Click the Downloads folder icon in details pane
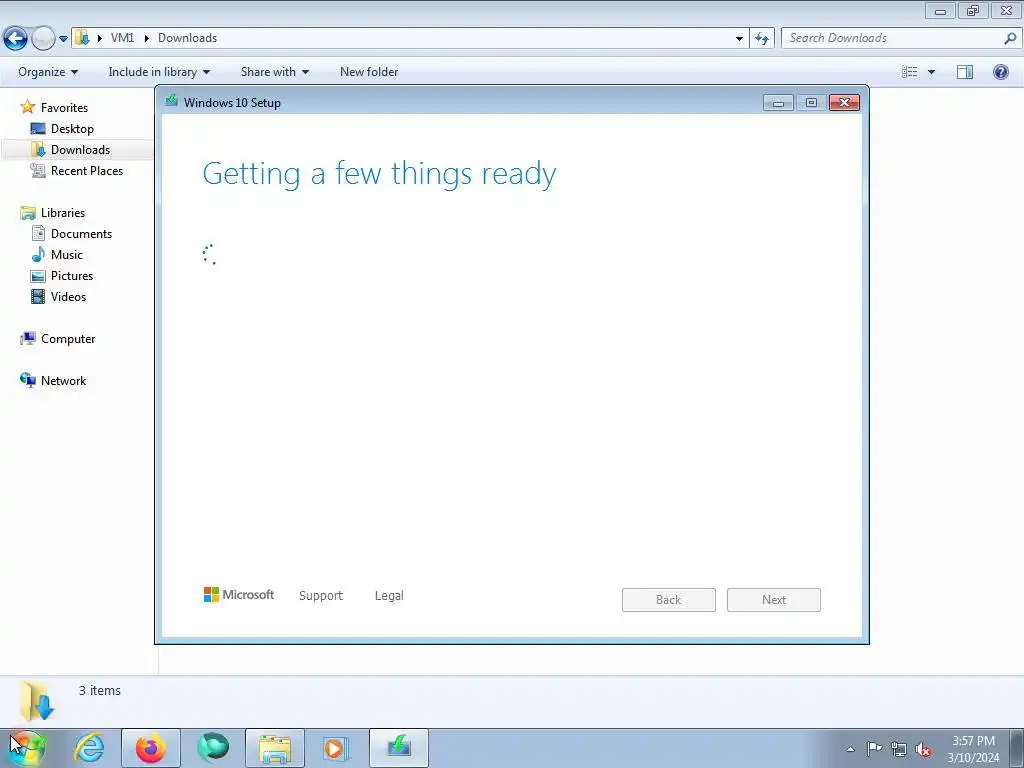The height and width of the screenshot is (768, 1024). click(x=37, y=700)
